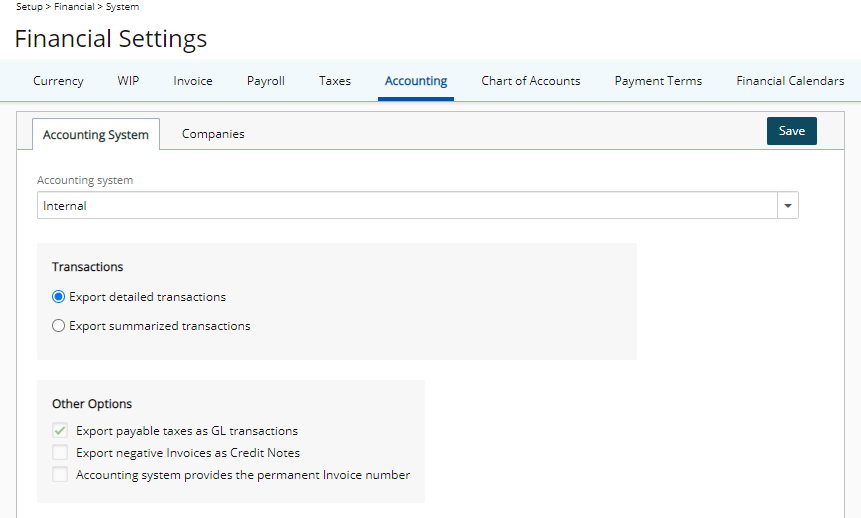
Task: Switch to the Companies sub-tab
Action: (213, 134)
